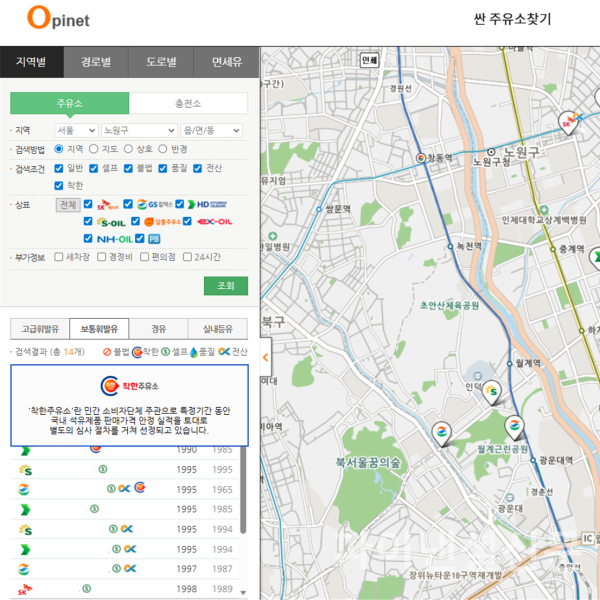The width and height of the screenshot is (600, 600).
Task: Click GS brand icon in 1995 1965 row
Action: click(x=24, y=489)
